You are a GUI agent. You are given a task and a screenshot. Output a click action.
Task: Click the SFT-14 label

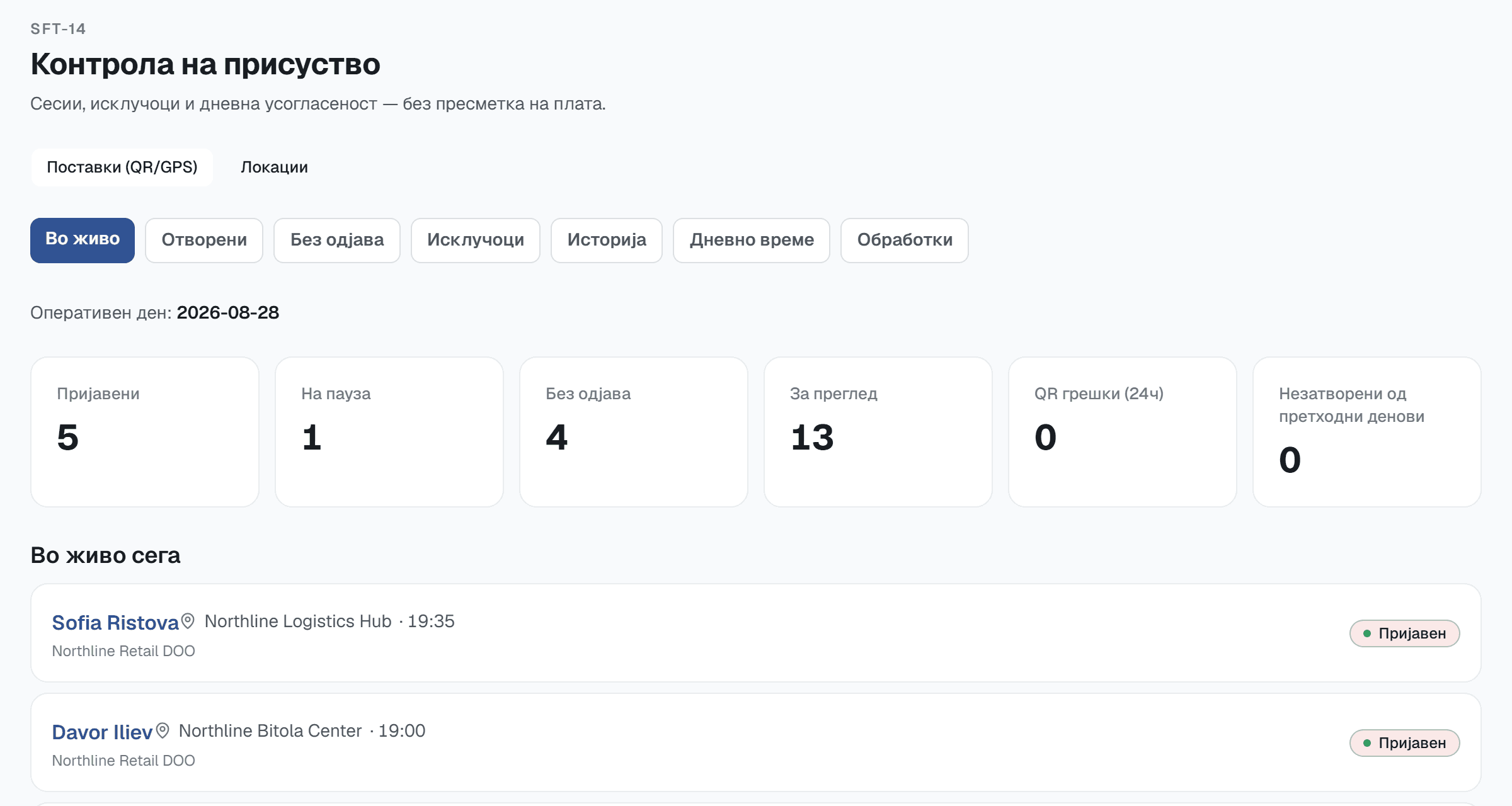tap(58, 29)
